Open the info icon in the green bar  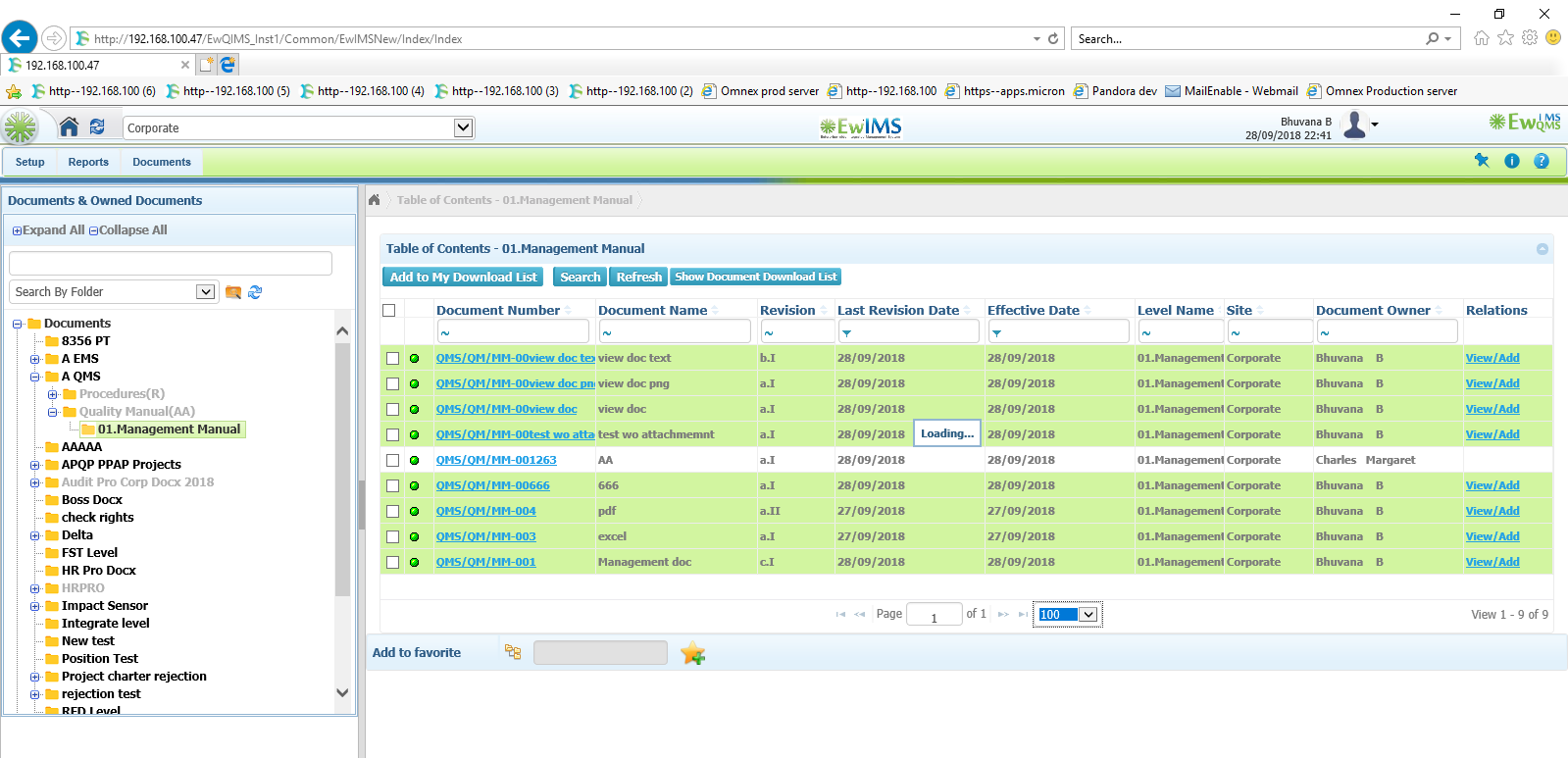click(1512, 161)
